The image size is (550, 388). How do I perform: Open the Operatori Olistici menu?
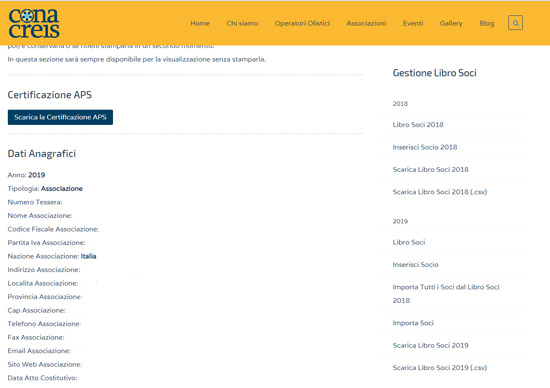(x=302, y=23)
